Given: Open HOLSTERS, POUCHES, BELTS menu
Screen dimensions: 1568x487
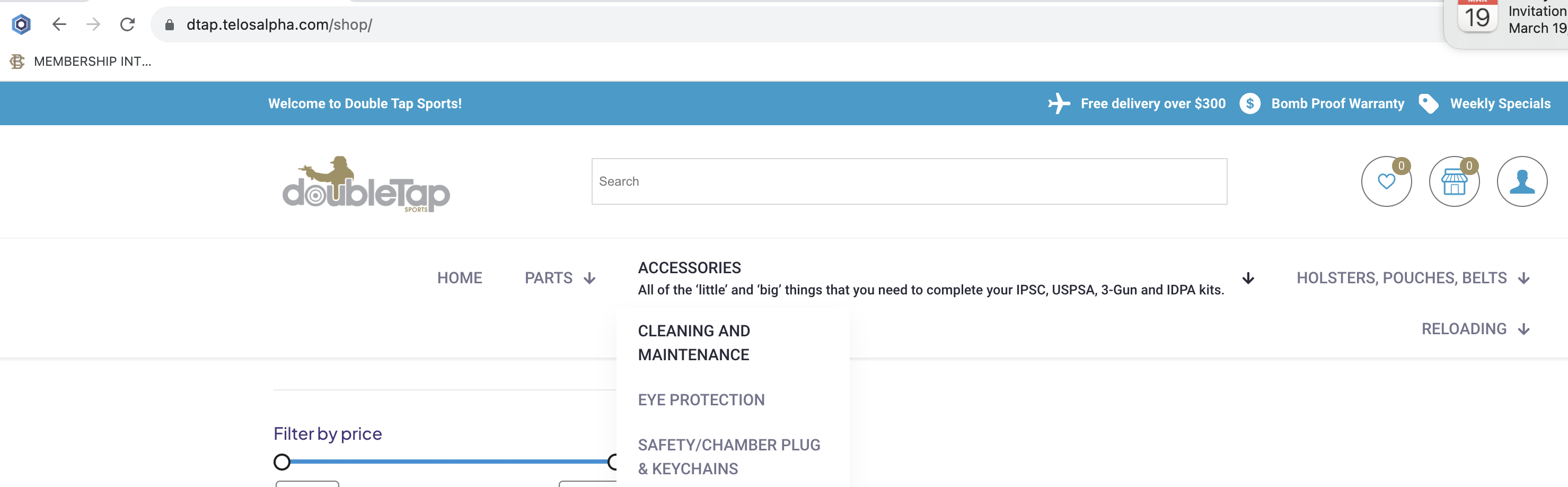Looking at the screenshot, I should point(1401,278).
